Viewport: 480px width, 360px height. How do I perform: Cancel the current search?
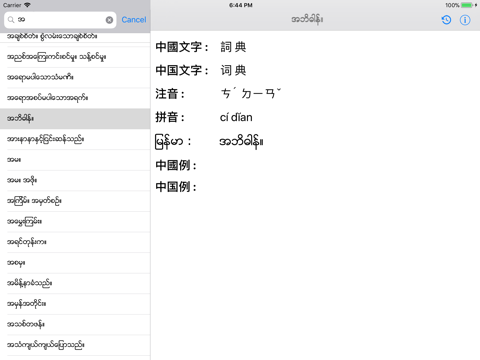pyautogui.click(x=134, y=20)
